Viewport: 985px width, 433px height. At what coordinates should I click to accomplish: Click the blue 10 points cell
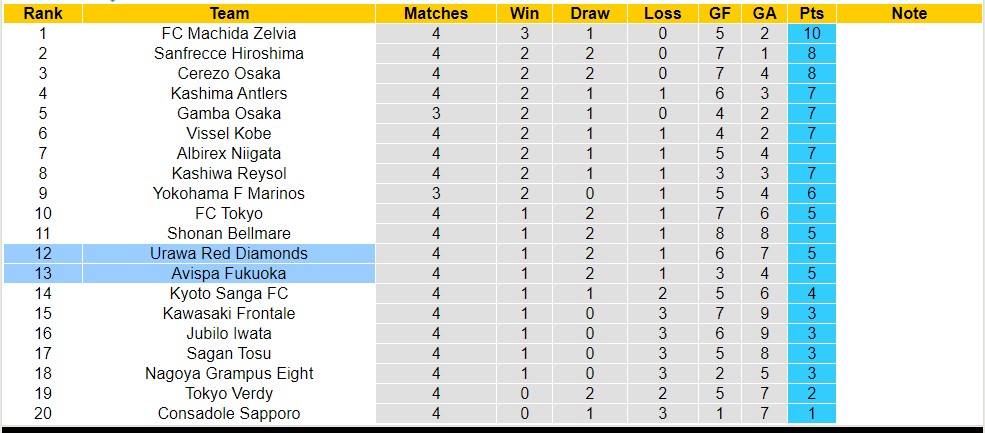click(811, 33)
